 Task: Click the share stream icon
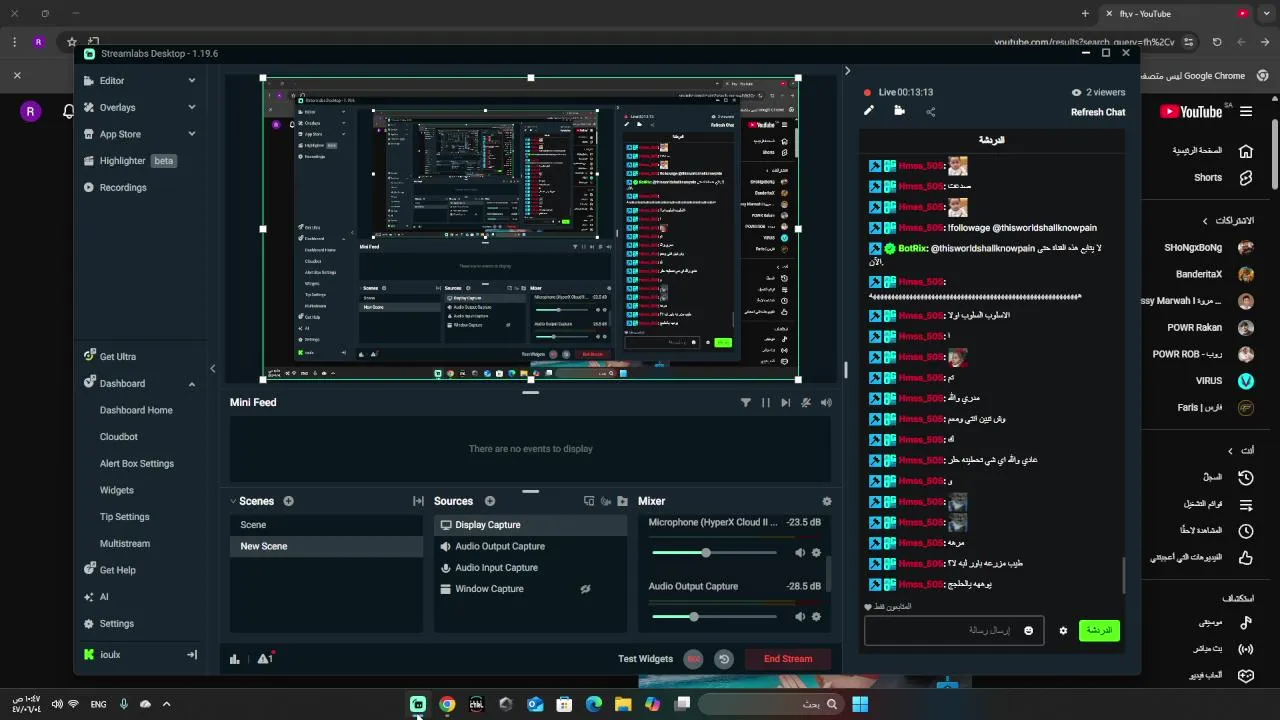point(931,112)
